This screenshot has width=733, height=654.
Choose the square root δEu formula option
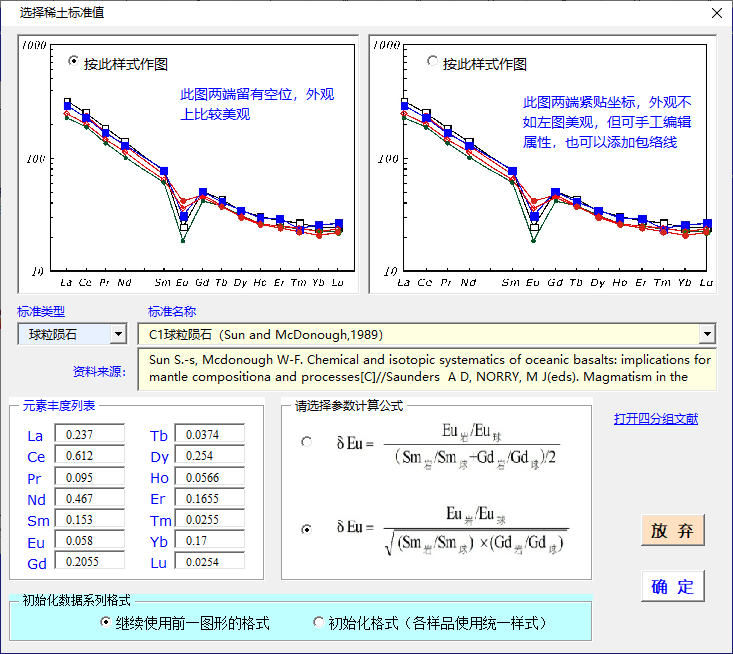pos(306,528)
